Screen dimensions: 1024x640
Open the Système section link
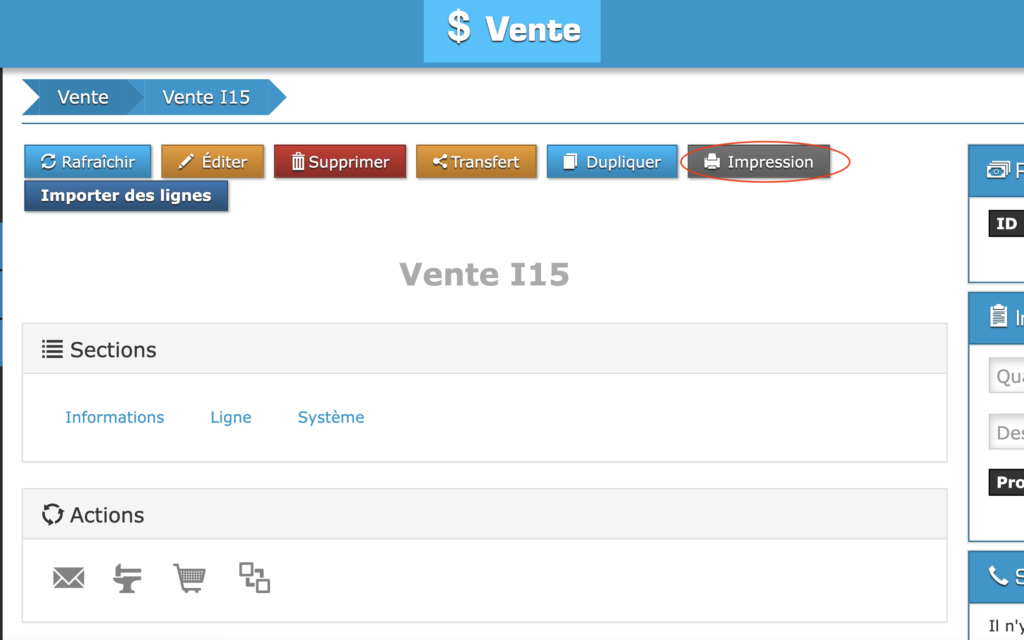coord(331,417)
